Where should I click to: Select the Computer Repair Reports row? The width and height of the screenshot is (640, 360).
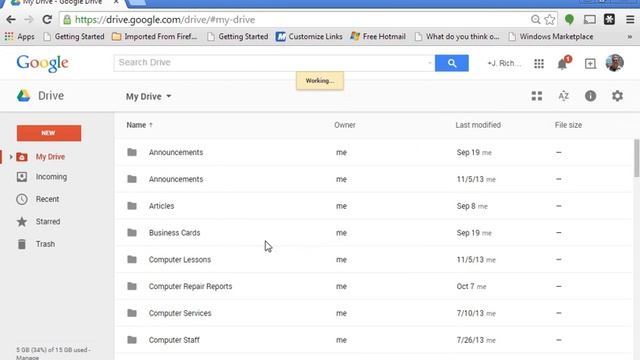373,287
